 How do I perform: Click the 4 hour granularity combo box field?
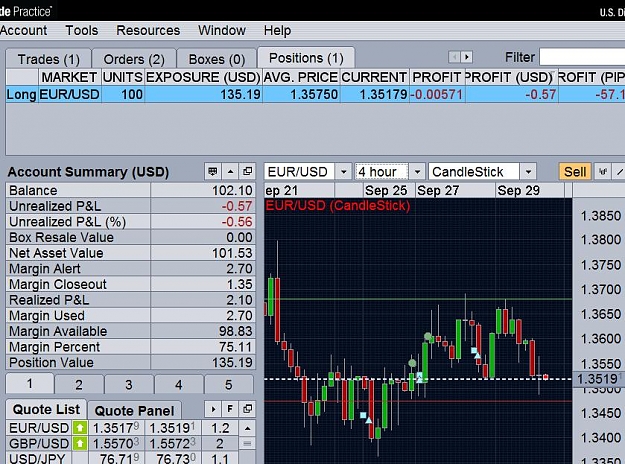(x=382, y=172)
